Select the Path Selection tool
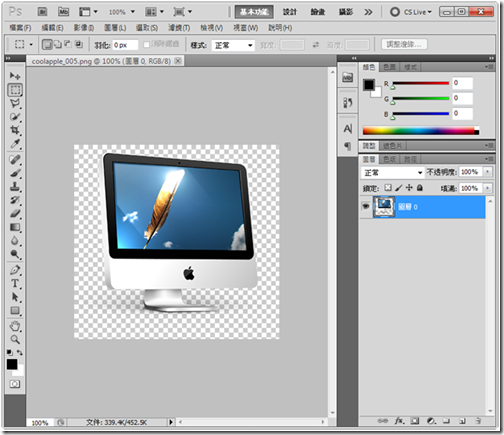The image size is (504, 435). [15, 297]
